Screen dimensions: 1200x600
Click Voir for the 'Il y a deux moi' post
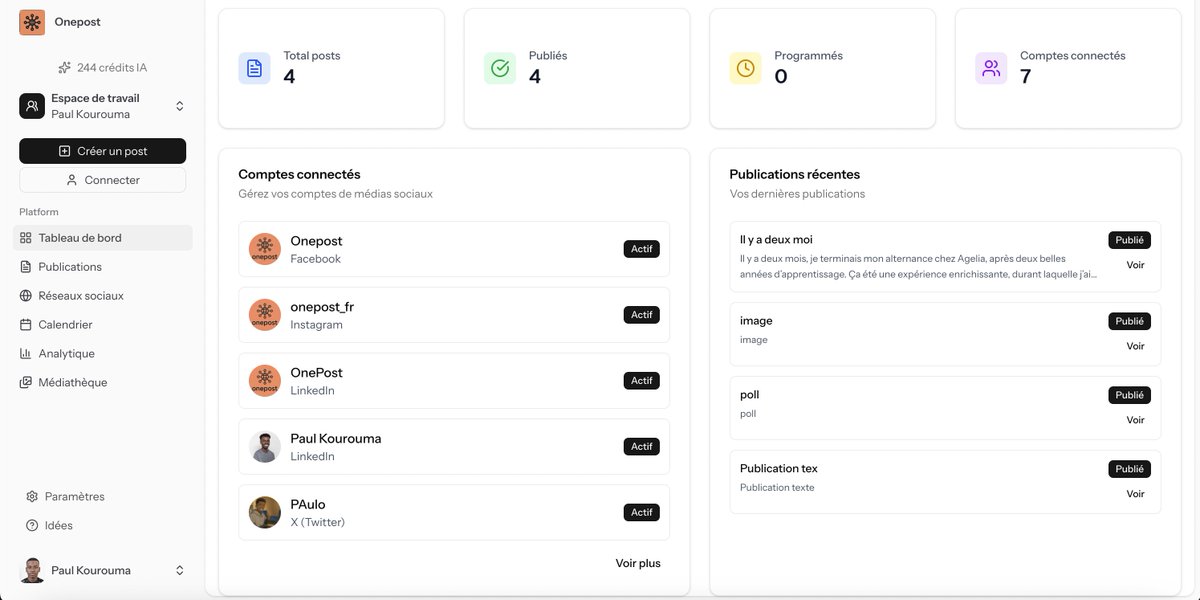1135,266
